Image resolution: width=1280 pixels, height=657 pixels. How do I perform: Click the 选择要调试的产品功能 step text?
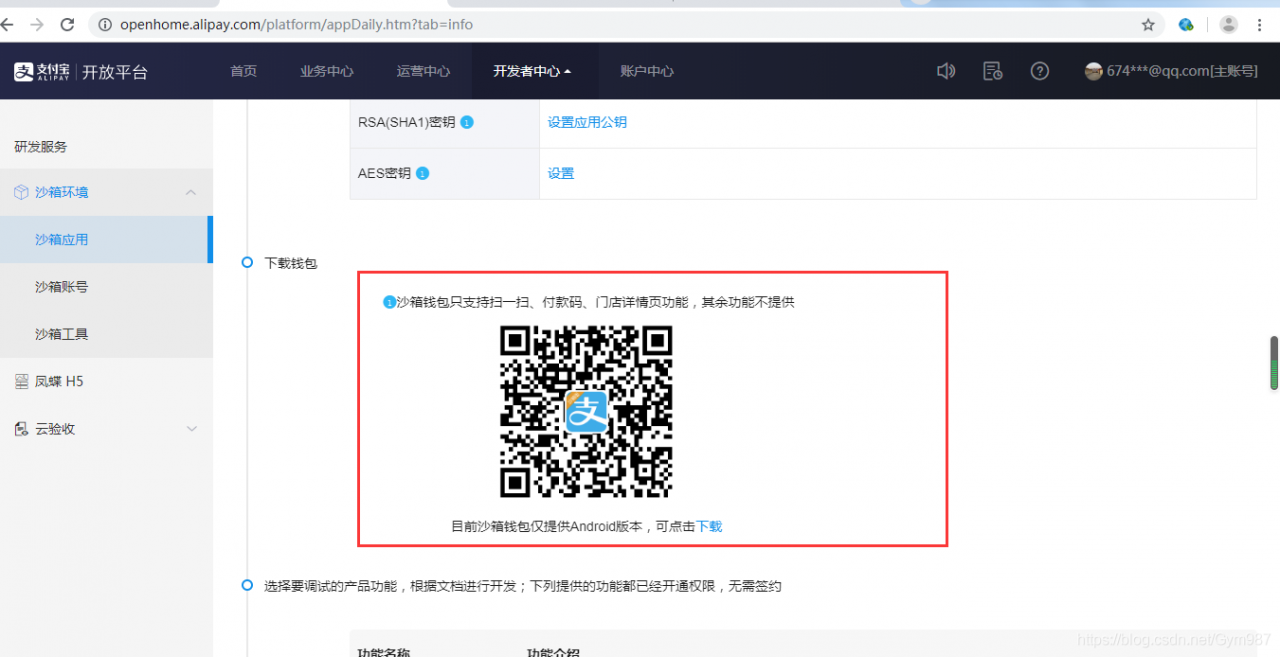(x=523, y=586)
